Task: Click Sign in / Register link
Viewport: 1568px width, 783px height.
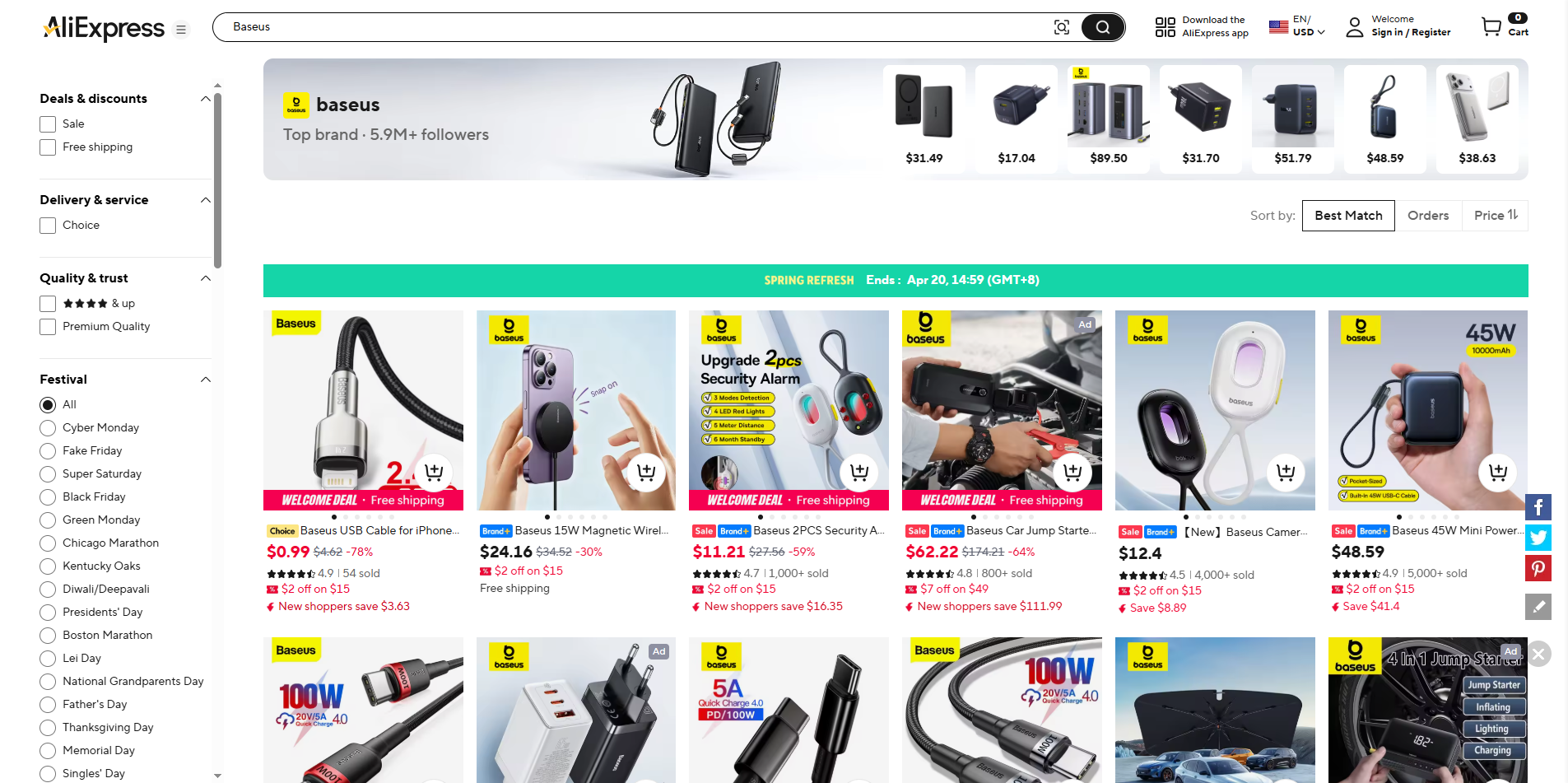Action: (1411, 33)
